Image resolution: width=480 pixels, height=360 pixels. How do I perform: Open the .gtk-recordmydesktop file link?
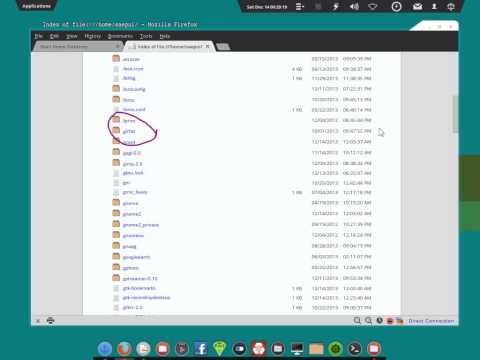[146, 297]
